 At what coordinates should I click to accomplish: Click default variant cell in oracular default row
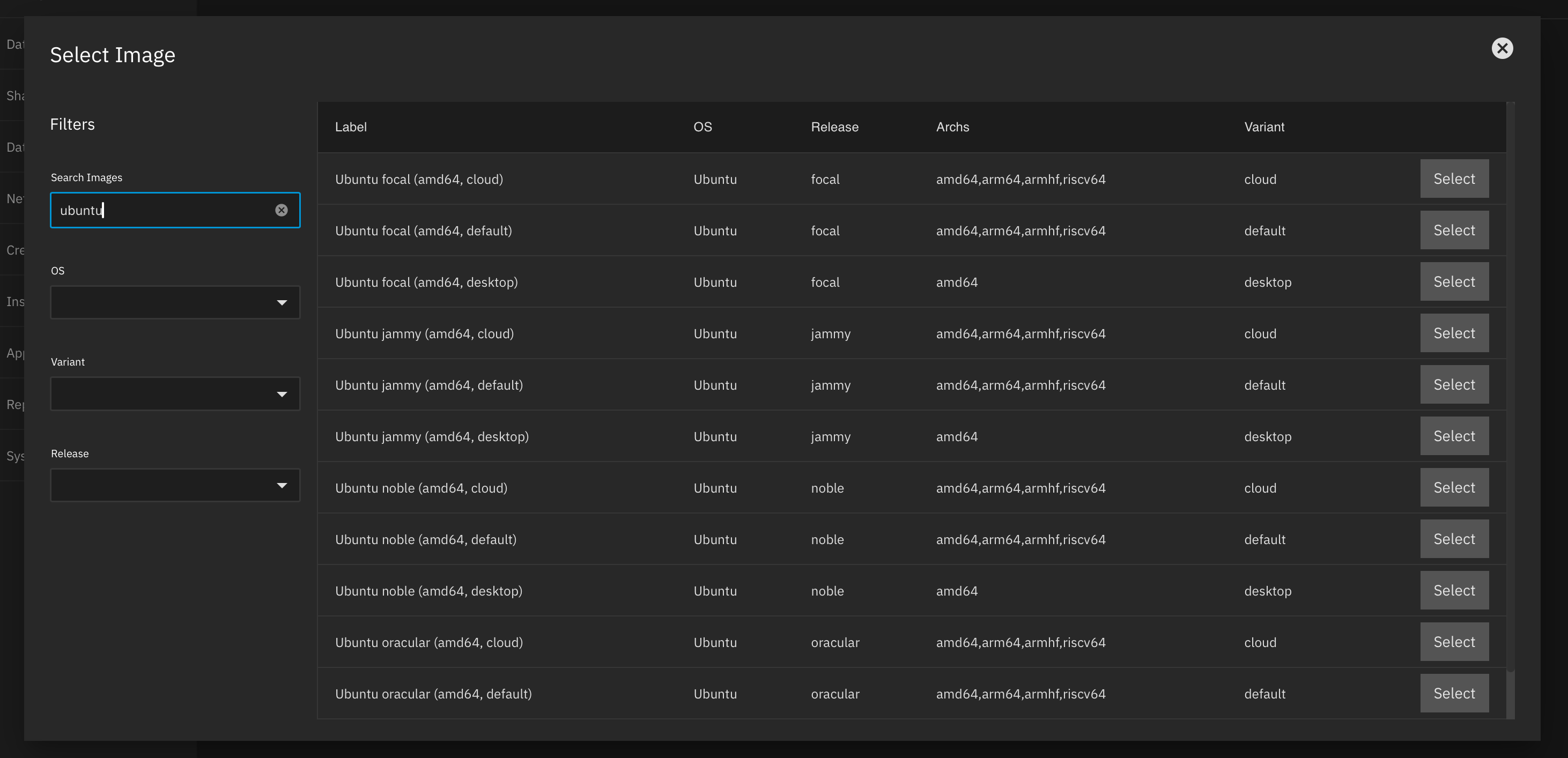1265,694
